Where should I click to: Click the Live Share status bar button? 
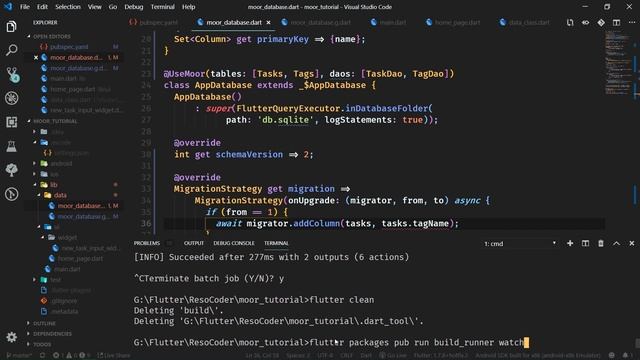click(114, 355)
